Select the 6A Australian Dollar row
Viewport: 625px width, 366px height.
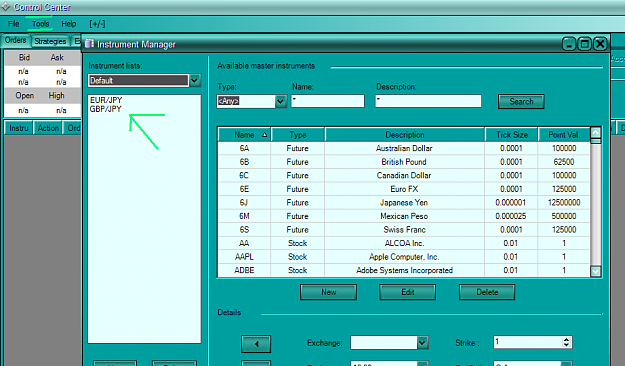pos(404,148)
